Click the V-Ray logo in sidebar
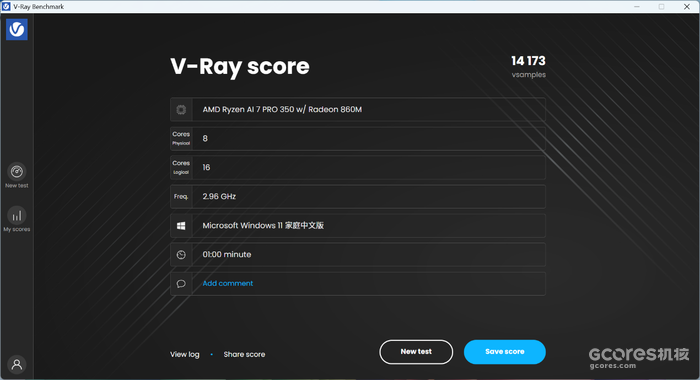Screen dimensions: 700x380 click(17, 29)
